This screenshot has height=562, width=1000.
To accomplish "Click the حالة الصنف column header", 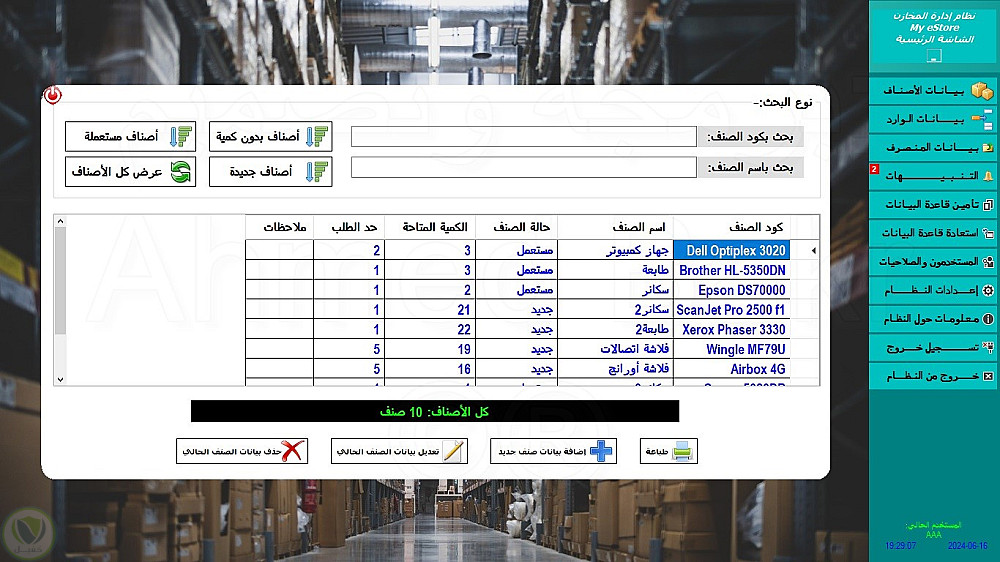I will point(517,227).
